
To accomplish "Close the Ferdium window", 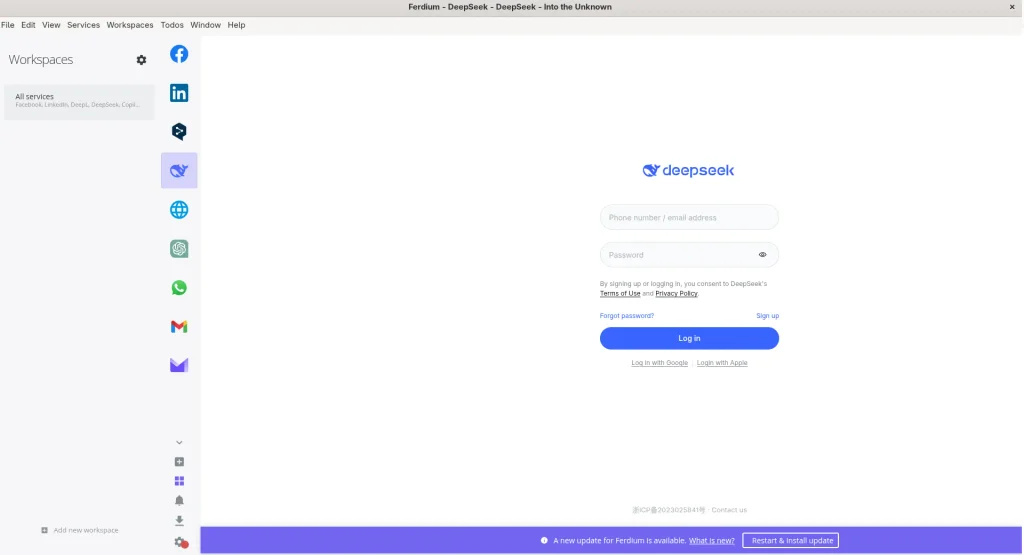I will (1012, 7).
